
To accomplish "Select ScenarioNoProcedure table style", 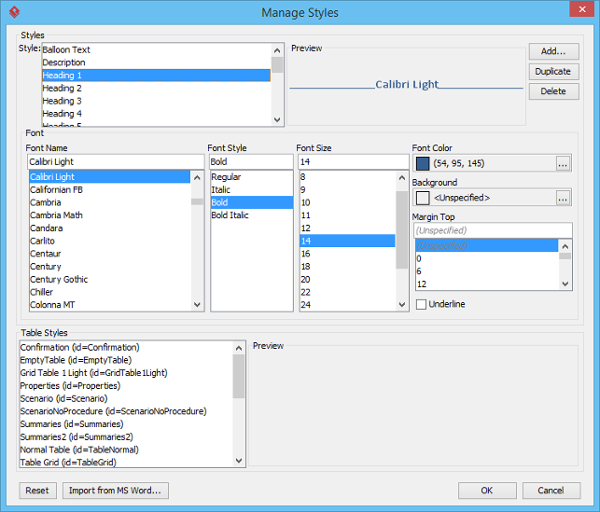I will [126, 411].
